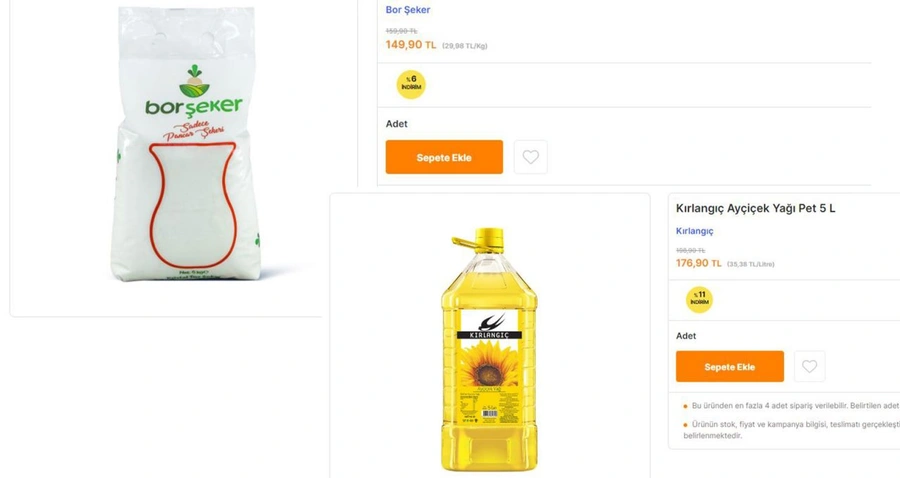Select the Kırlangıç Ayçiçek Yağı Pet 5 L title
The width and height of the screenshot is (900, 478).
point(755,208)
